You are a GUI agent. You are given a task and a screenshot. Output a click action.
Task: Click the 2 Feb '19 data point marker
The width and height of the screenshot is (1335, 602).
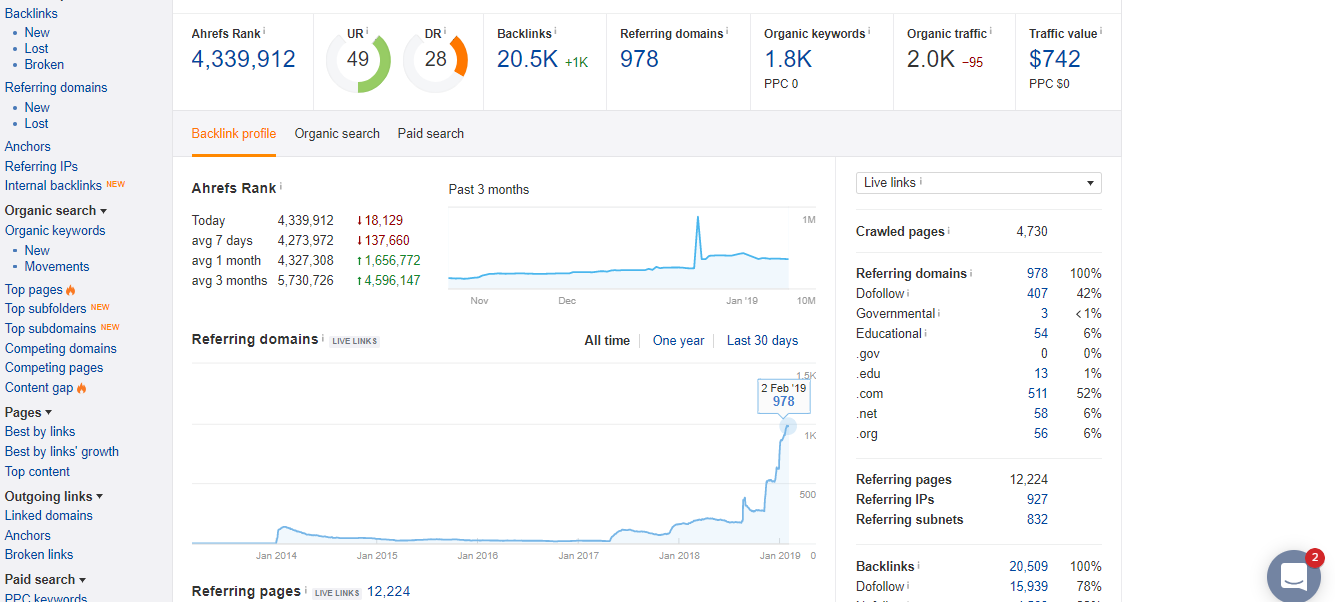[788, 425]
